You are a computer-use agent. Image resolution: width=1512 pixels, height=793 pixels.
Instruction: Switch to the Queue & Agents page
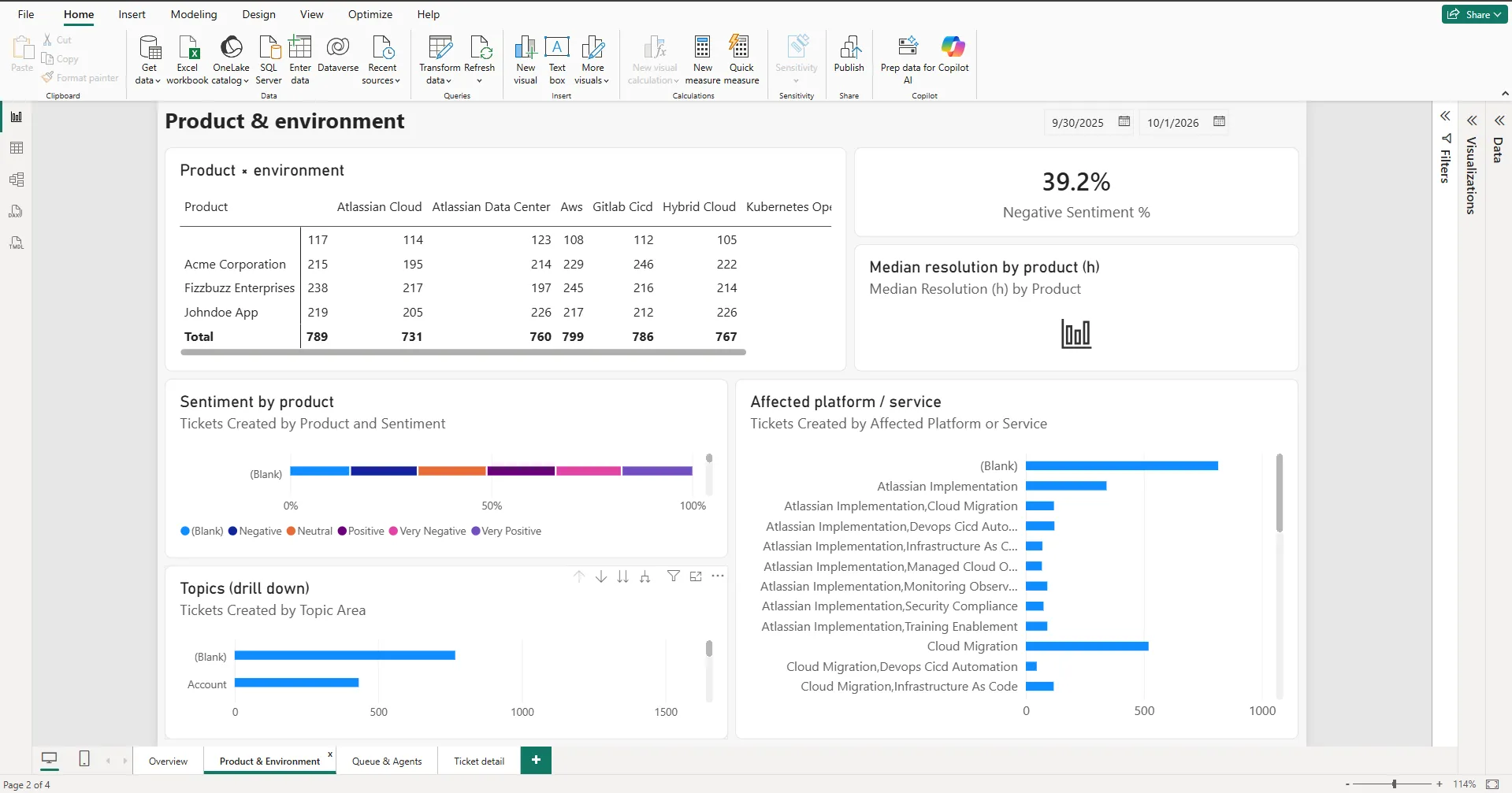(x=387, y=761)
